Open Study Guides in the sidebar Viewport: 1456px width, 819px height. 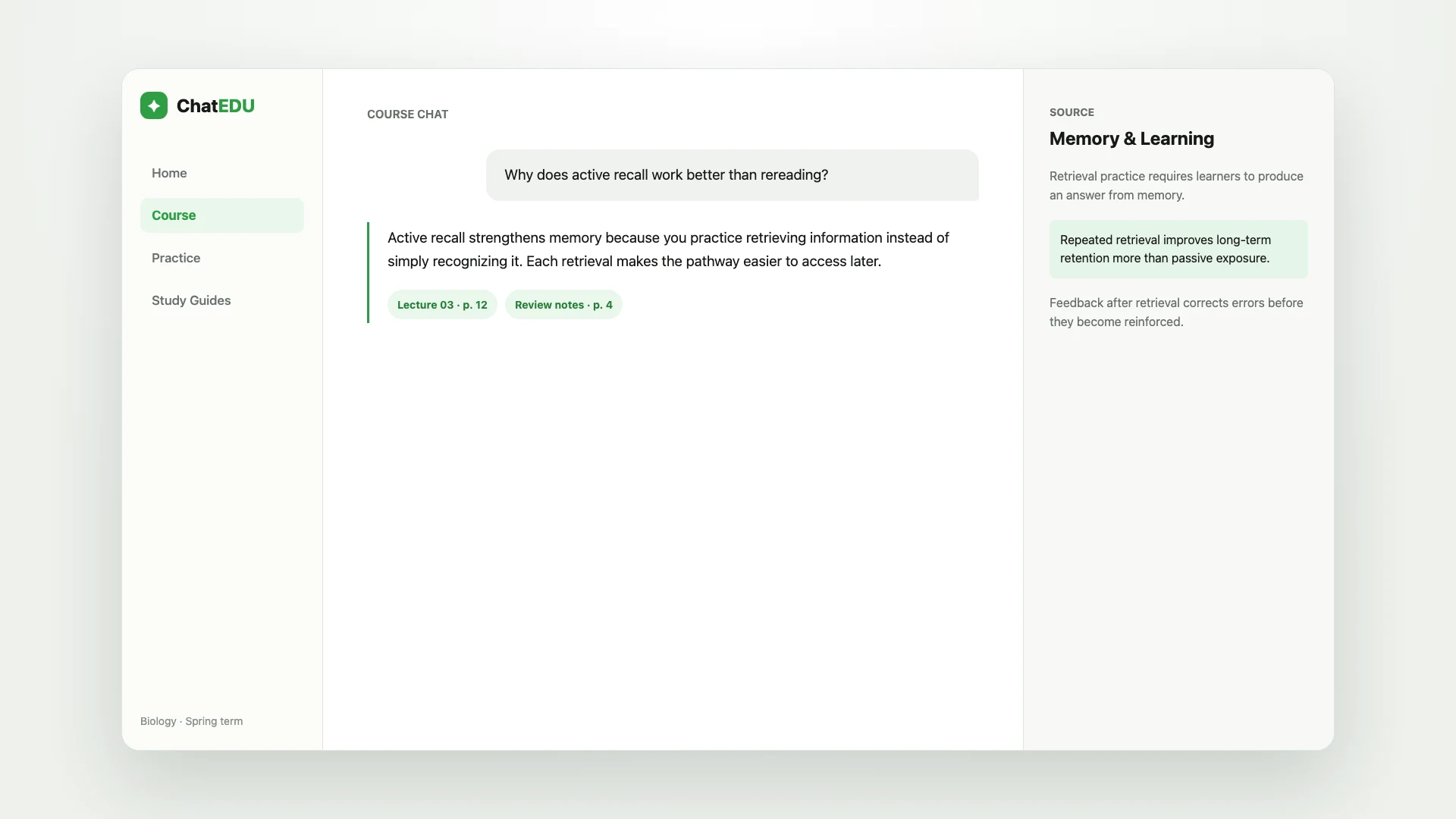222,300
